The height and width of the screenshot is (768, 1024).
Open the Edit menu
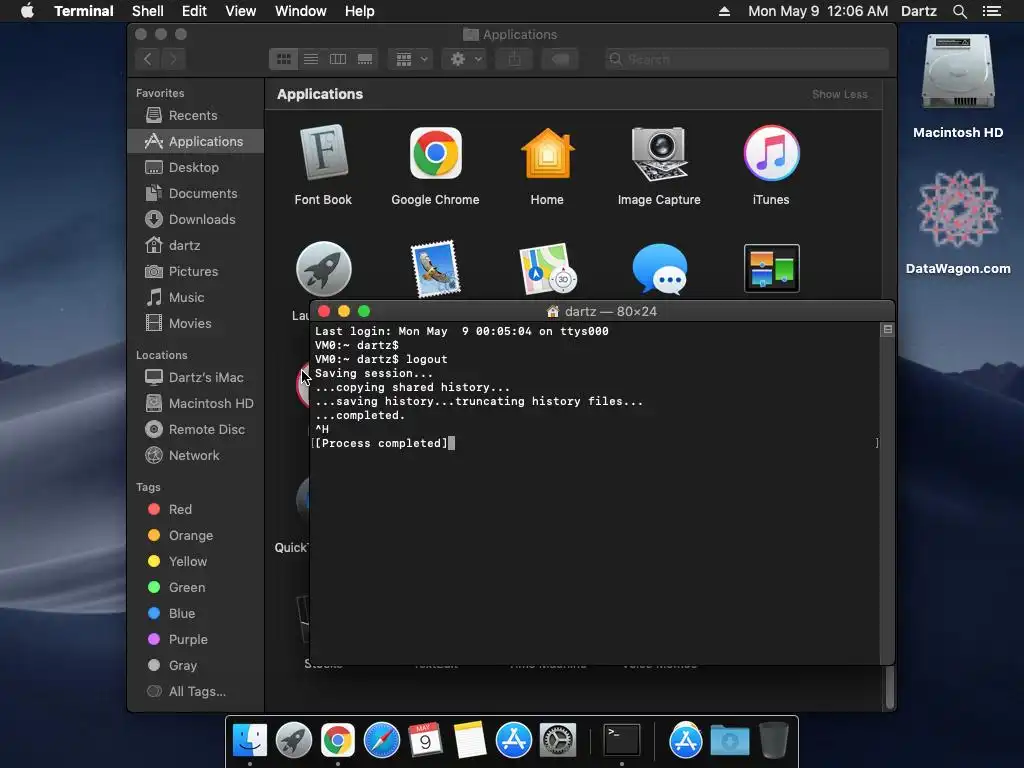[194, 11]
